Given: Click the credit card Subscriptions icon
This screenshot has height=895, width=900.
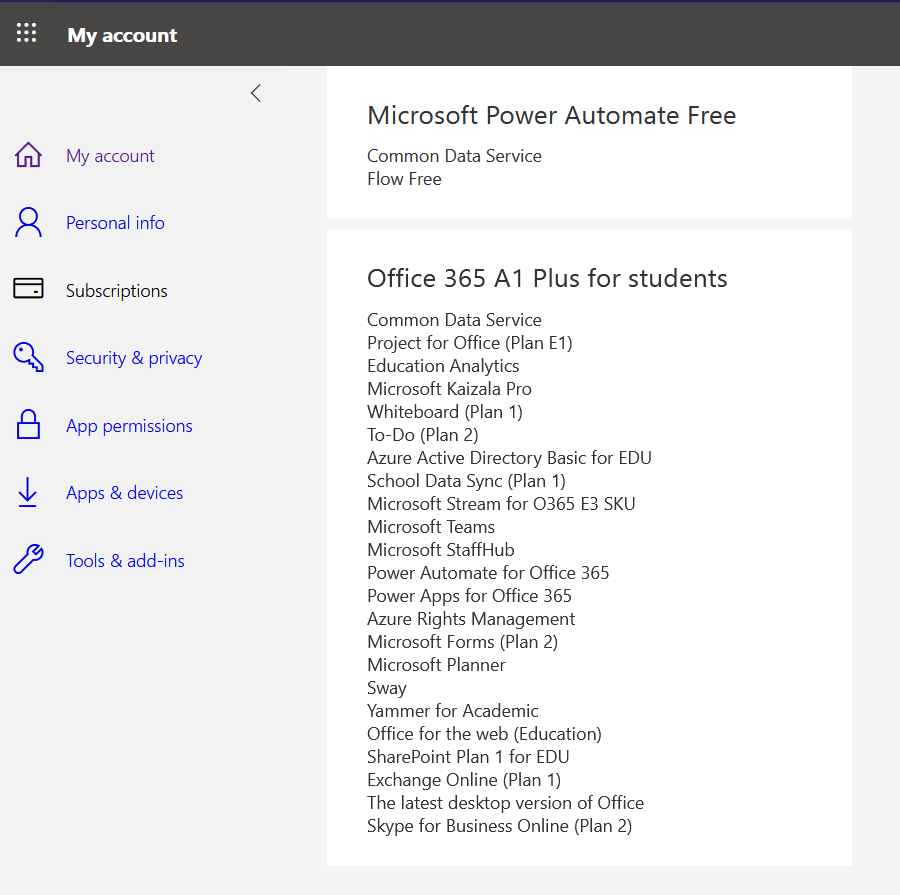Looking at the screenshot, I should click(28, 290).
